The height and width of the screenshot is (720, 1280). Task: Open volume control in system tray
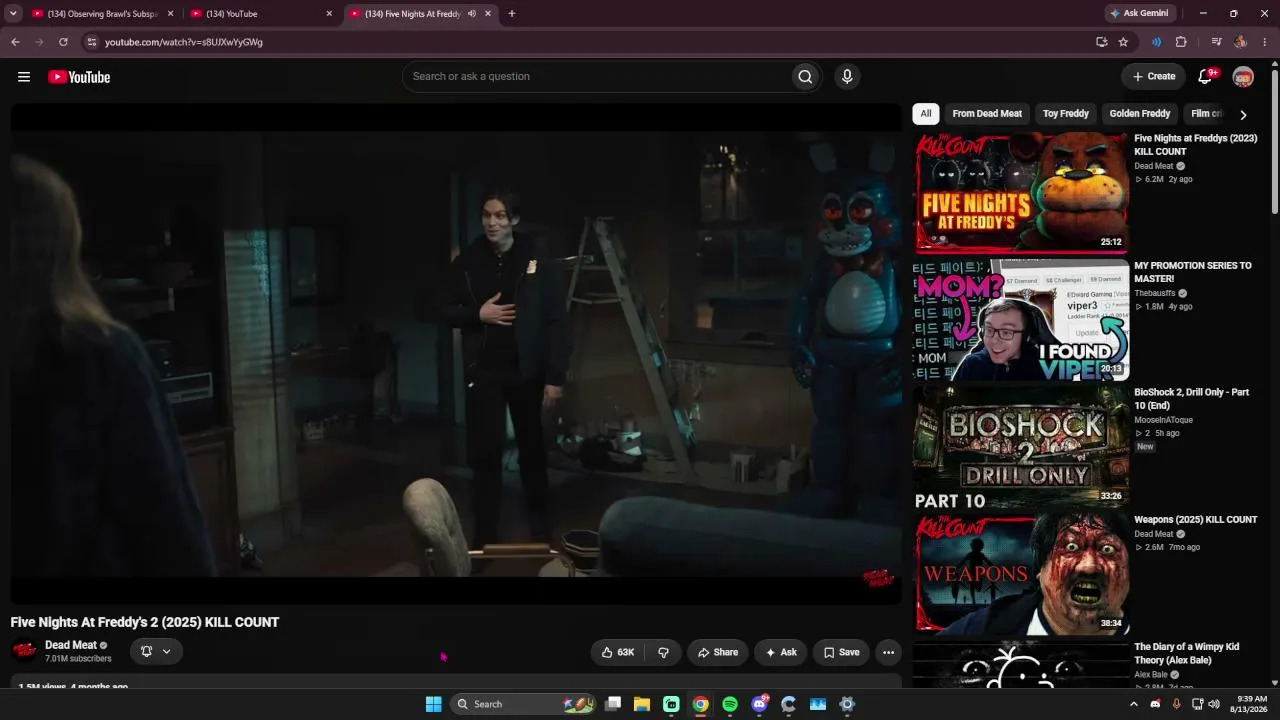click(x=1214, y=704)
